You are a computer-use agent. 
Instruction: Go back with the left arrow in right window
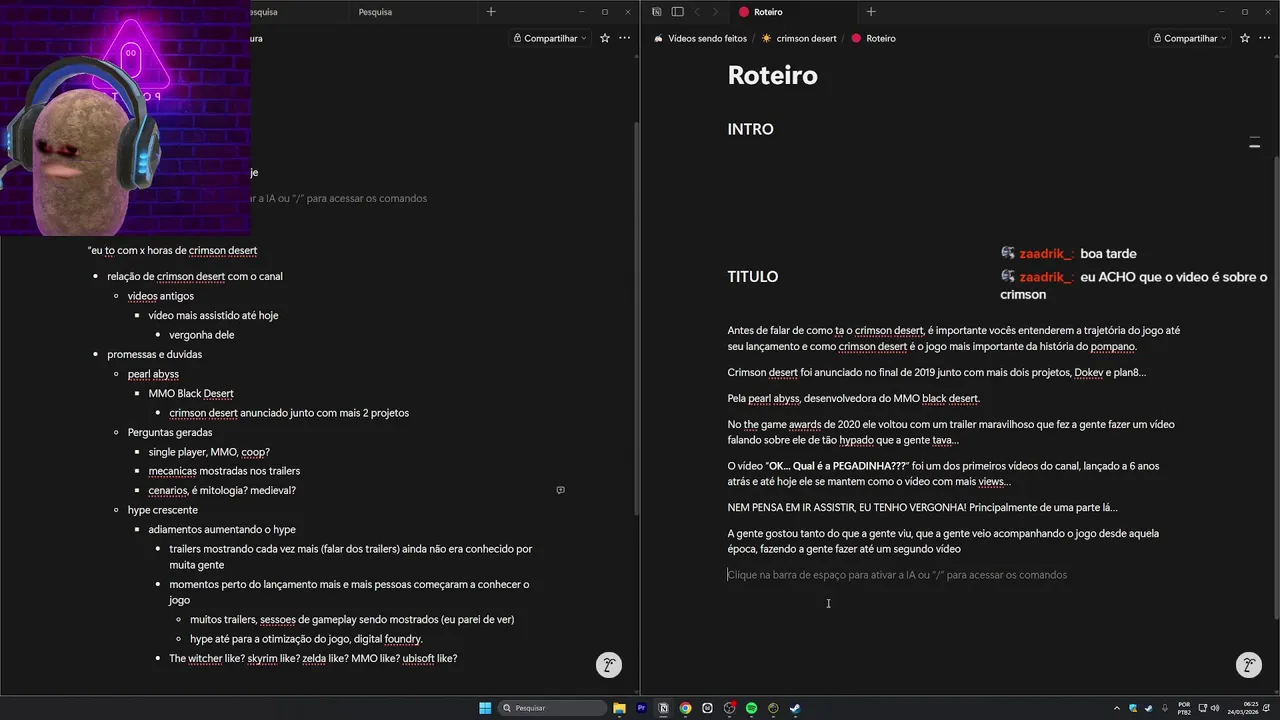click(x=697, y=12)
